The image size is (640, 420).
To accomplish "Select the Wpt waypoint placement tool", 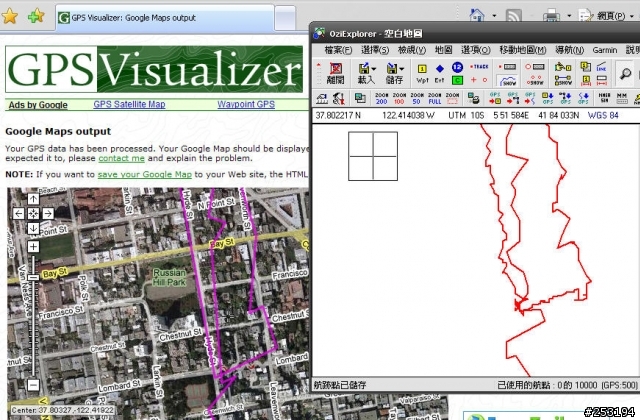I will (x=422, y=73).
